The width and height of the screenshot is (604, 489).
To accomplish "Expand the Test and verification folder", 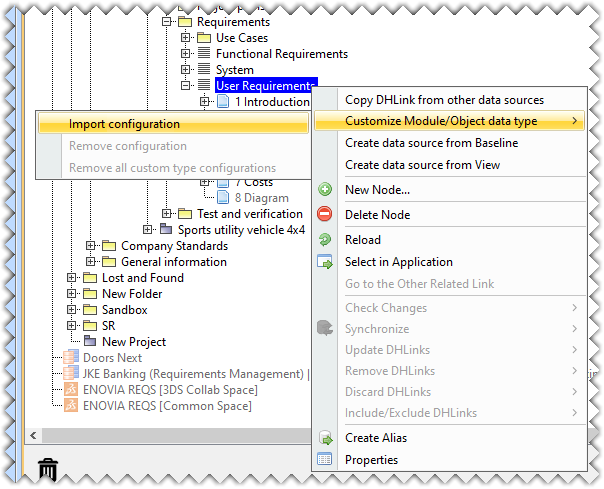I will pos(166,213).
